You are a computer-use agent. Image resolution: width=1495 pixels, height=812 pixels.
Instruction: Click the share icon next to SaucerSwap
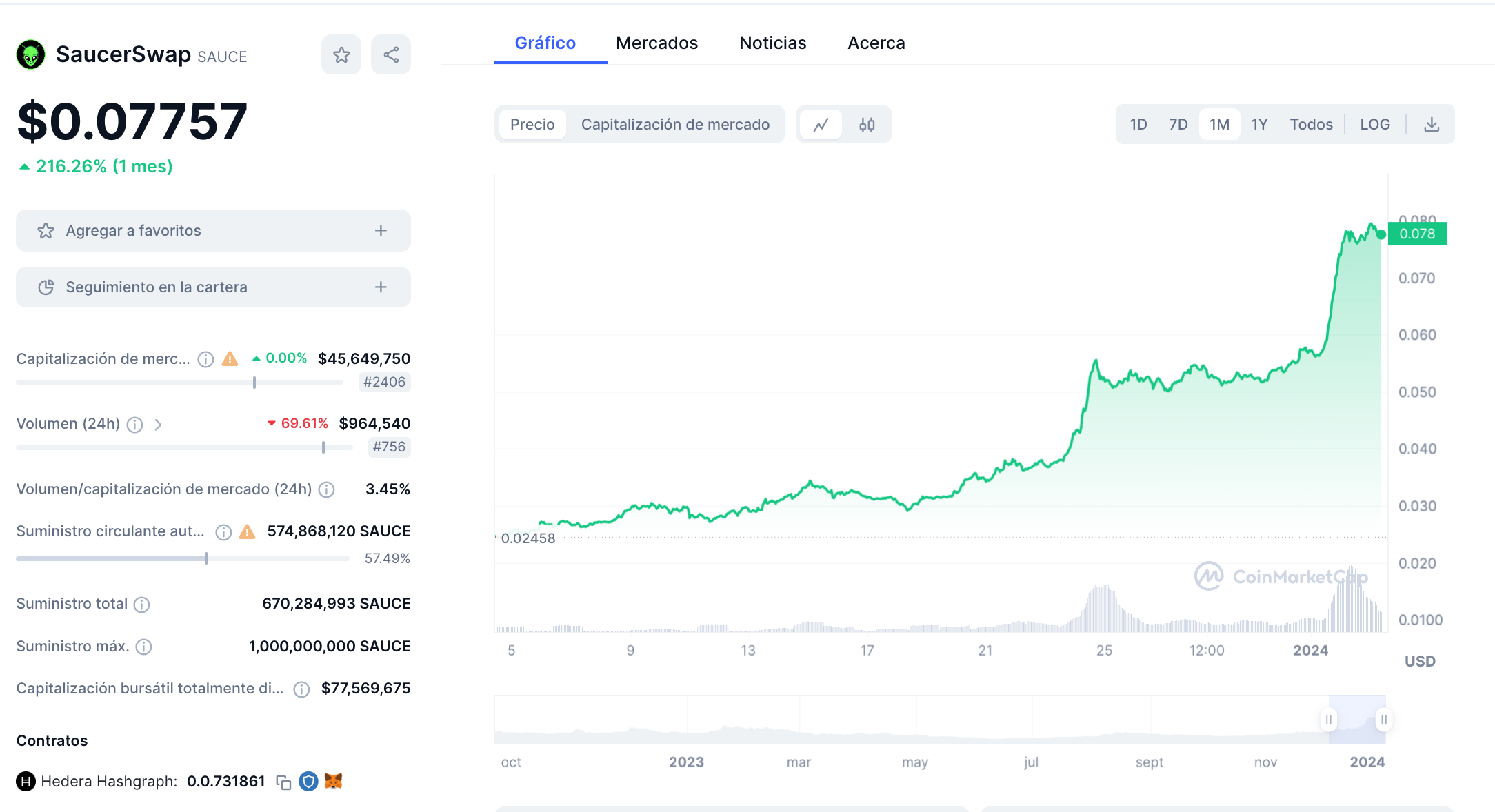point(391,54)
